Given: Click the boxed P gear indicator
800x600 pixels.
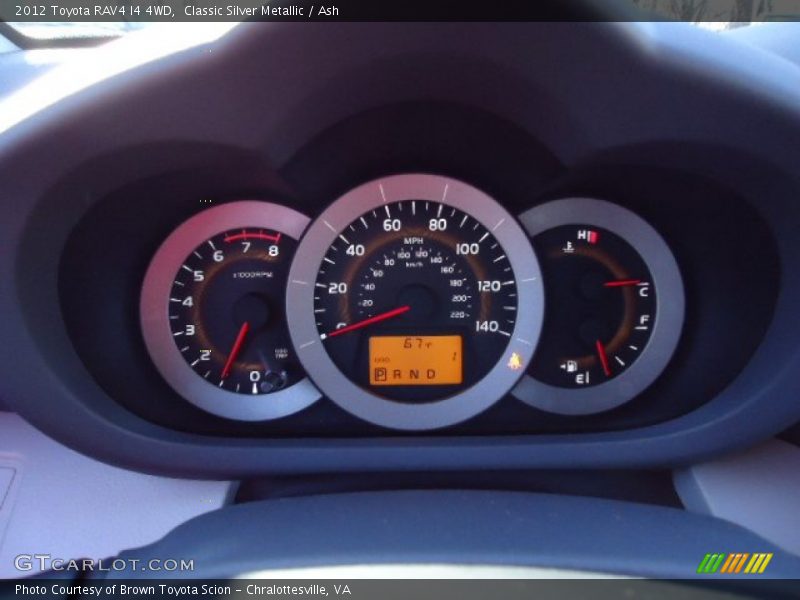Looking at the screenshot, I should pos(379,374).
